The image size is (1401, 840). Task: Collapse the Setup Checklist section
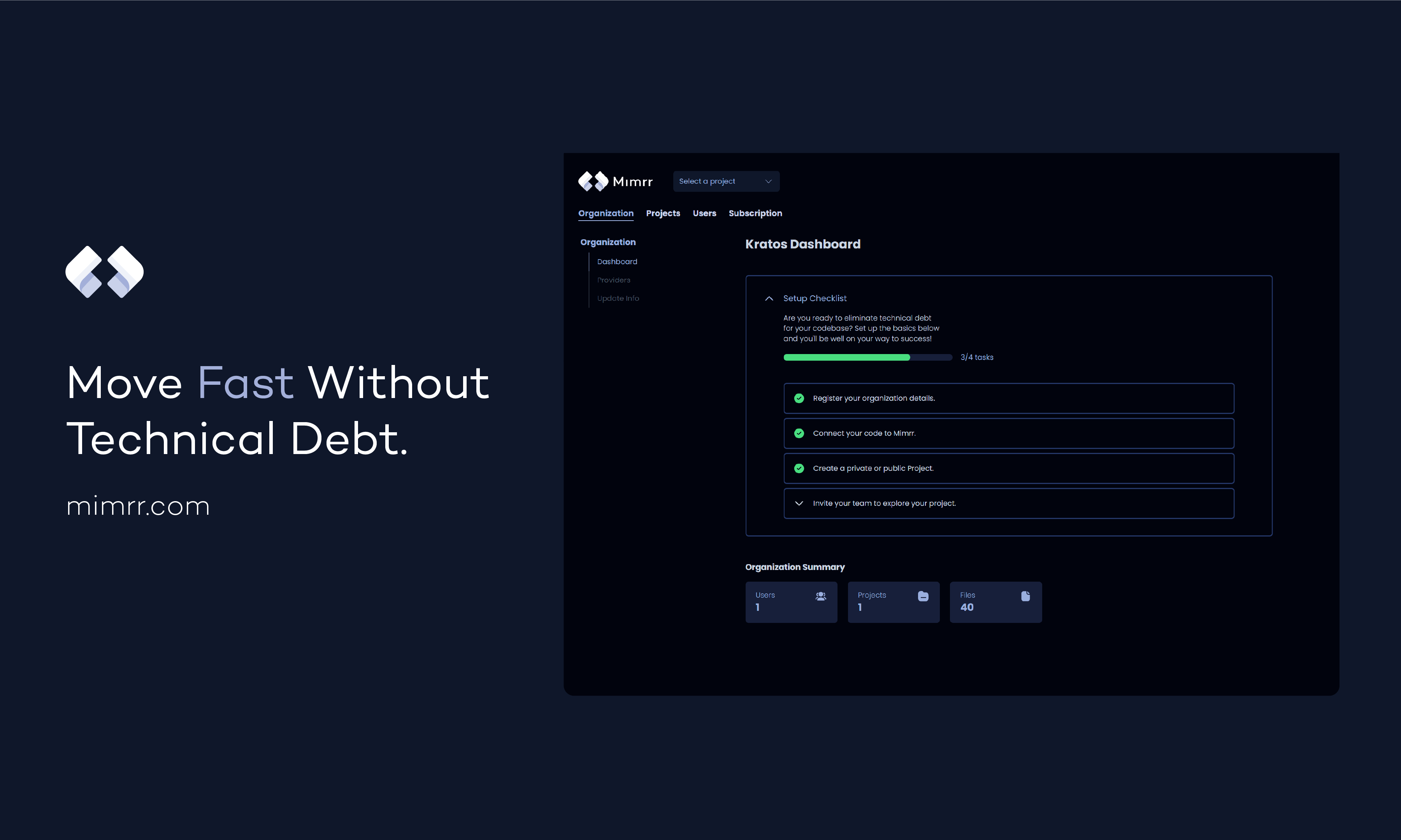[769, 299]
